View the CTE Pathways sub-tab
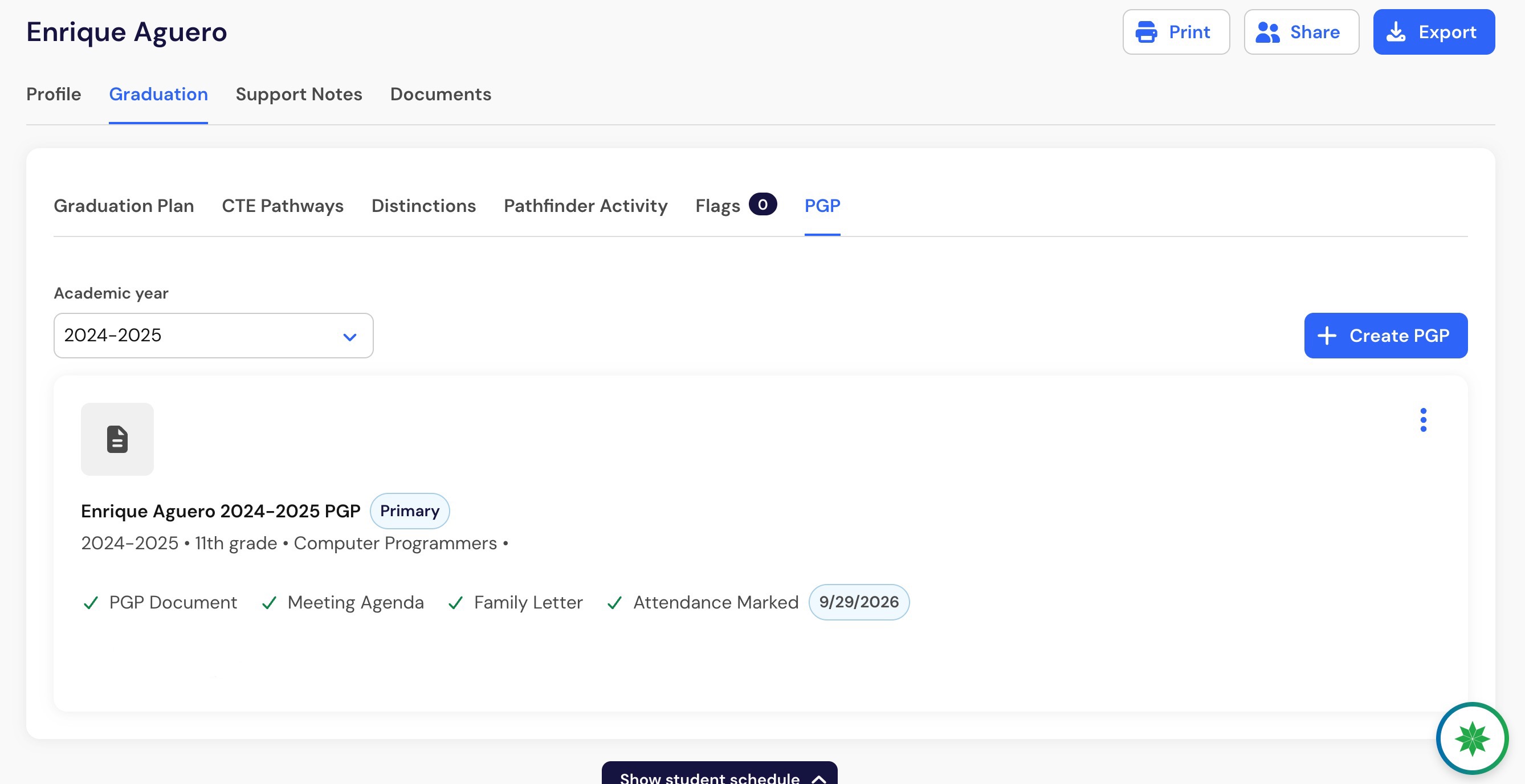This screenshot has height=784, width=1525. tap(283, 205)
